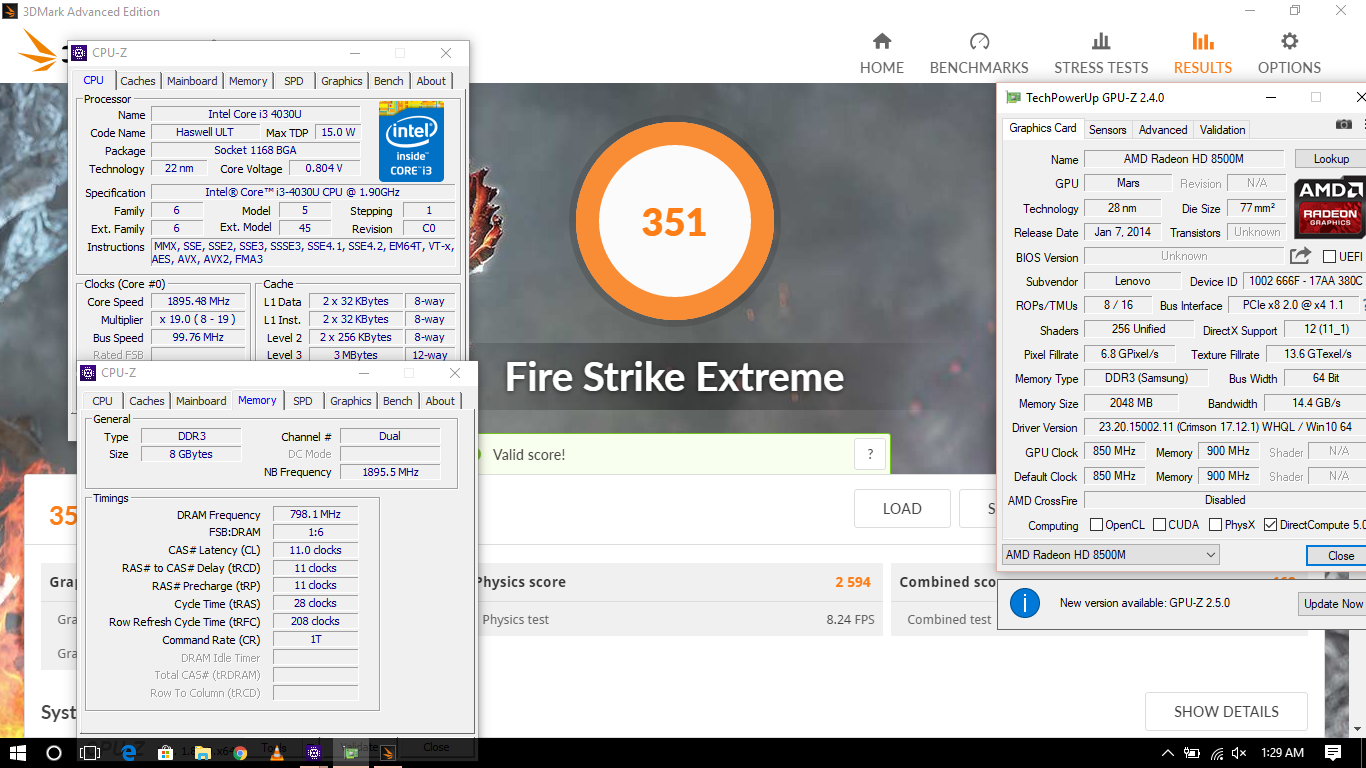Toggle OpenCL checkbox in GPU-Z

pos(1096,525)
